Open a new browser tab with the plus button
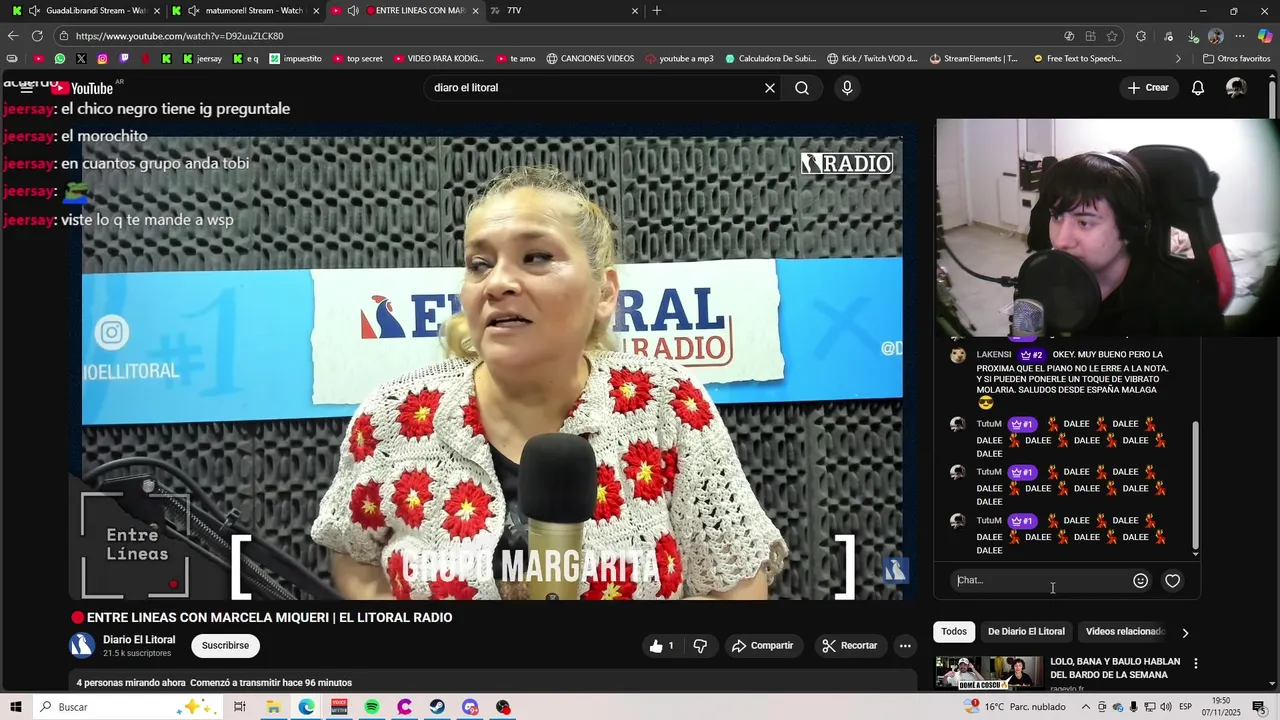 [657, 11]
